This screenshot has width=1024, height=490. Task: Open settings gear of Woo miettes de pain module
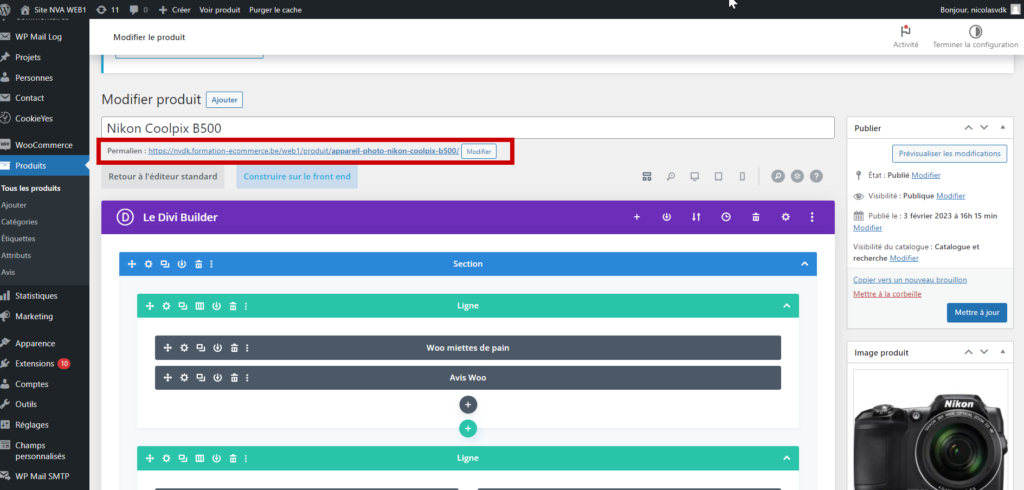[x=184, y=348]
